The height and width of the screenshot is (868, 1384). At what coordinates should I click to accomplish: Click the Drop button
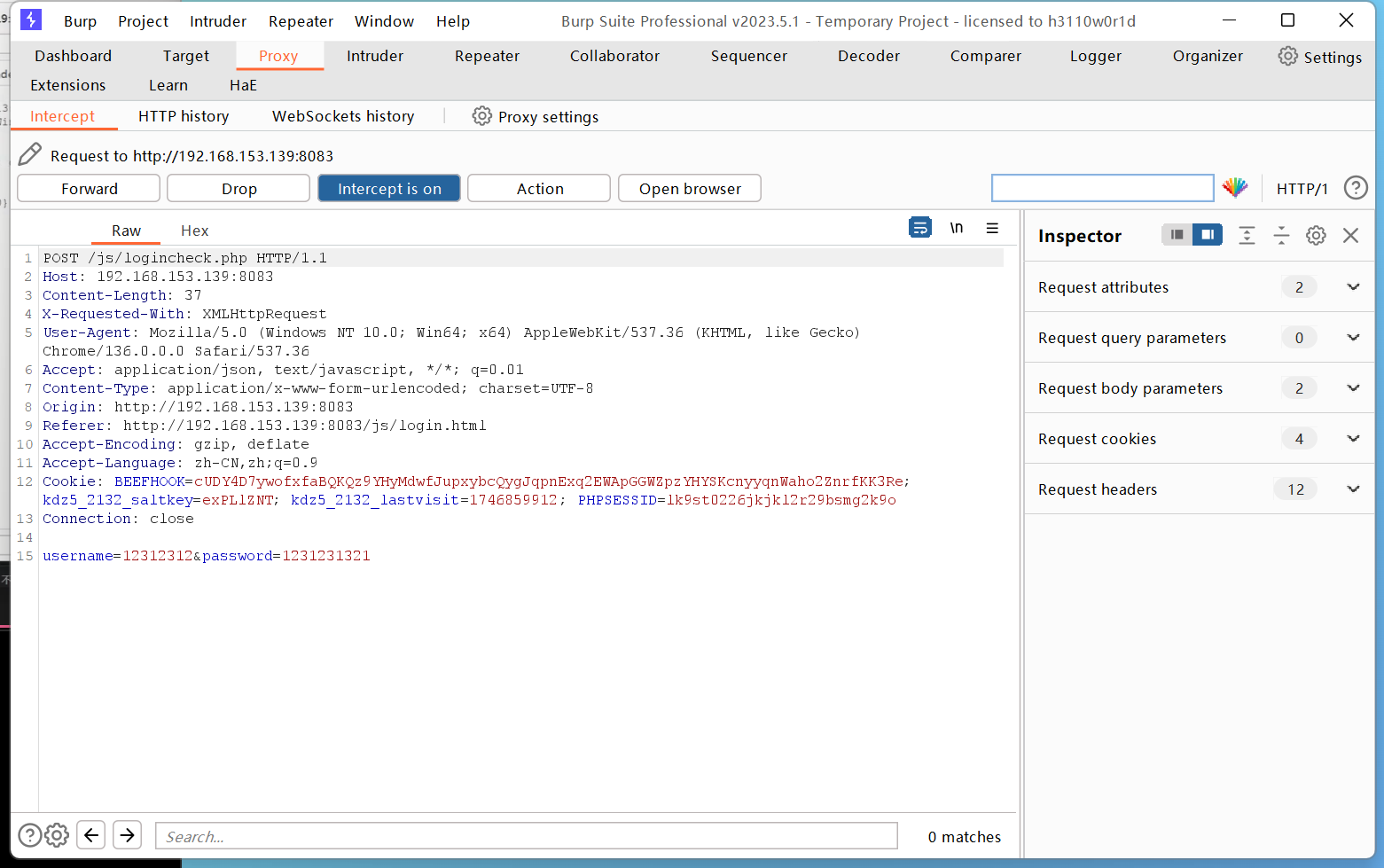pos(238,188)
